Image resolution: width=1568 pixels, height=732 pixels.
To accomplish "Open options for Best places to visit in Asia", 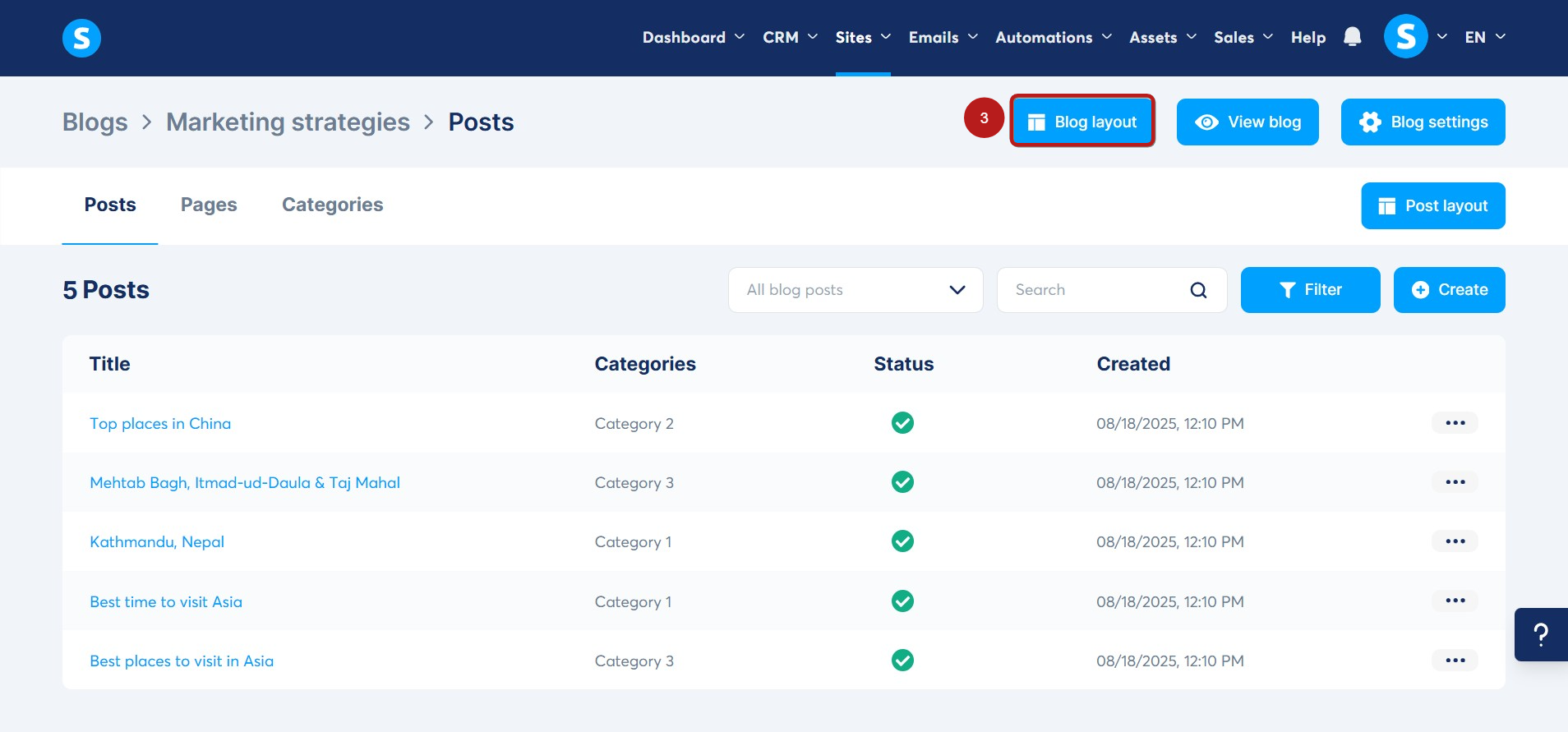I will [1455, 661].
